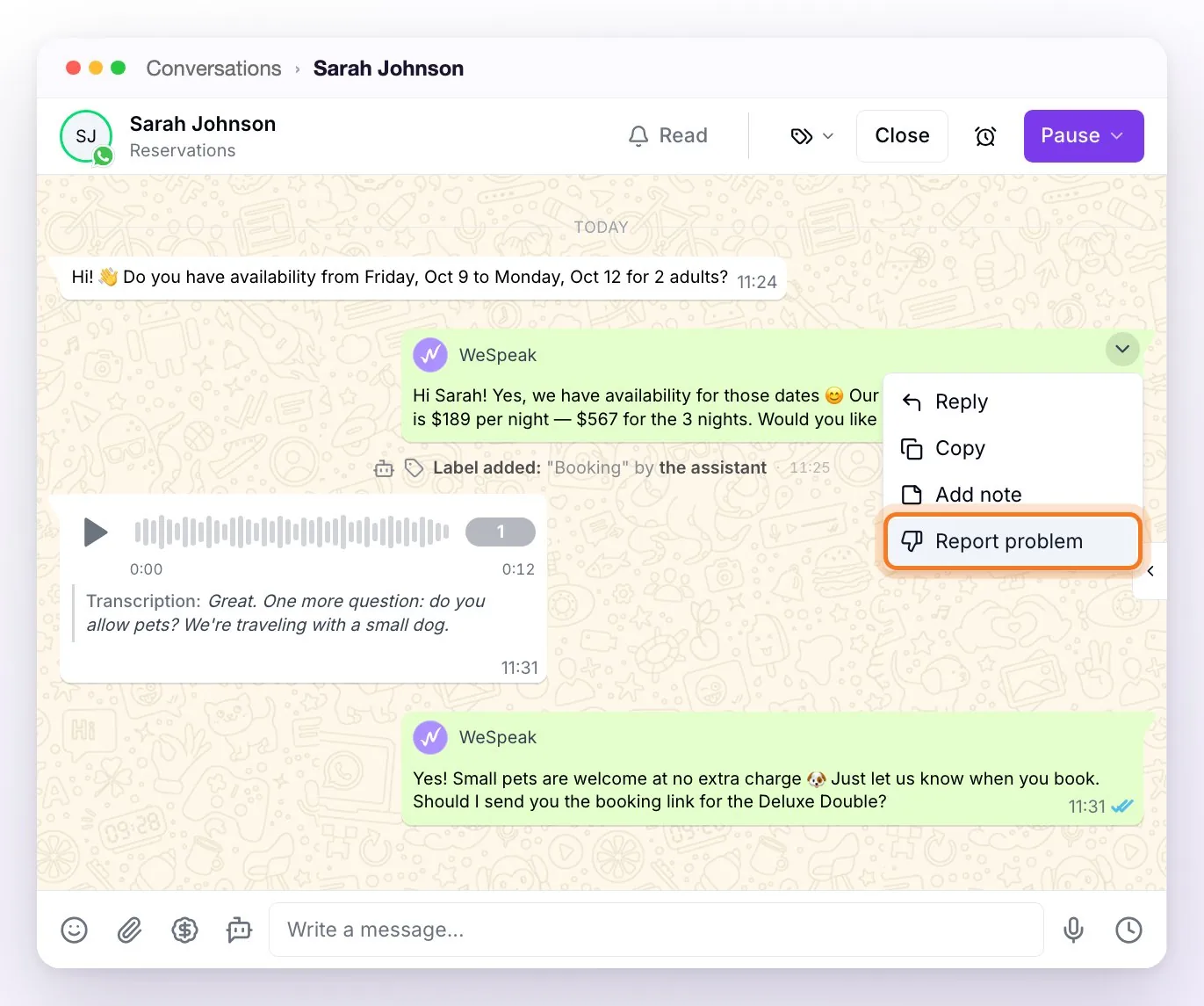
Task: Schedule a message with the clock icon
Action: pyautogui.click(x=1128, y=930)
